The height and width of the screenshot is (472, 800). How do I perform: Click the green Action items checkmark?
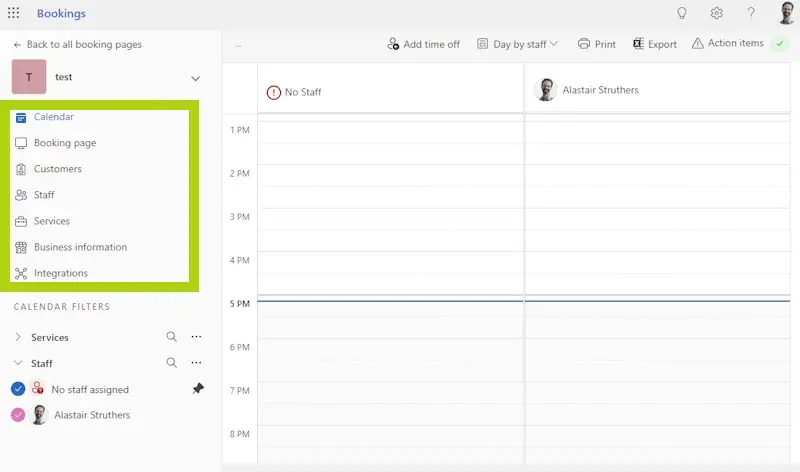coord(780,44)
